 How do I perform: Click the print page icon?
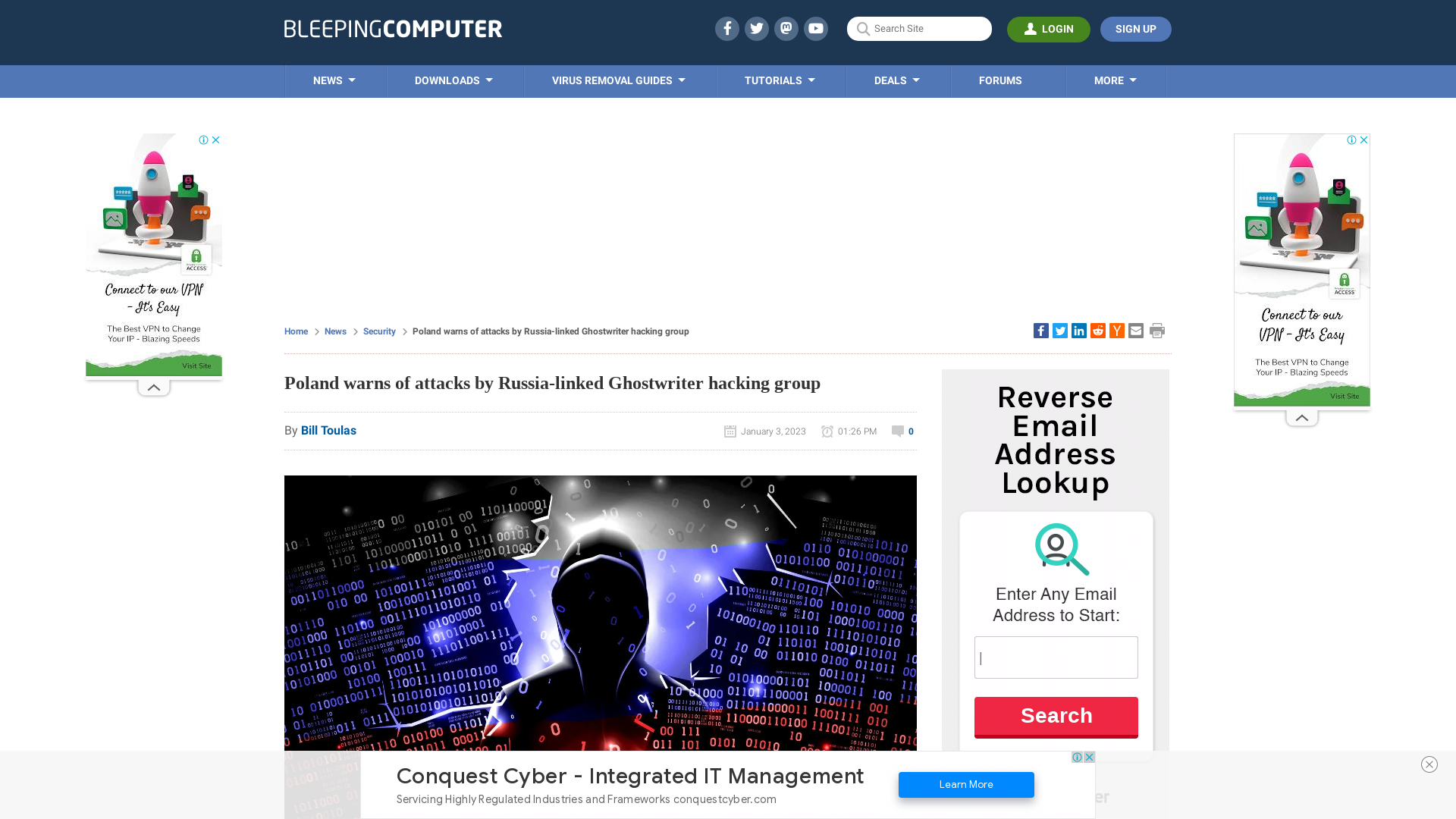(x=1157, y=331)
